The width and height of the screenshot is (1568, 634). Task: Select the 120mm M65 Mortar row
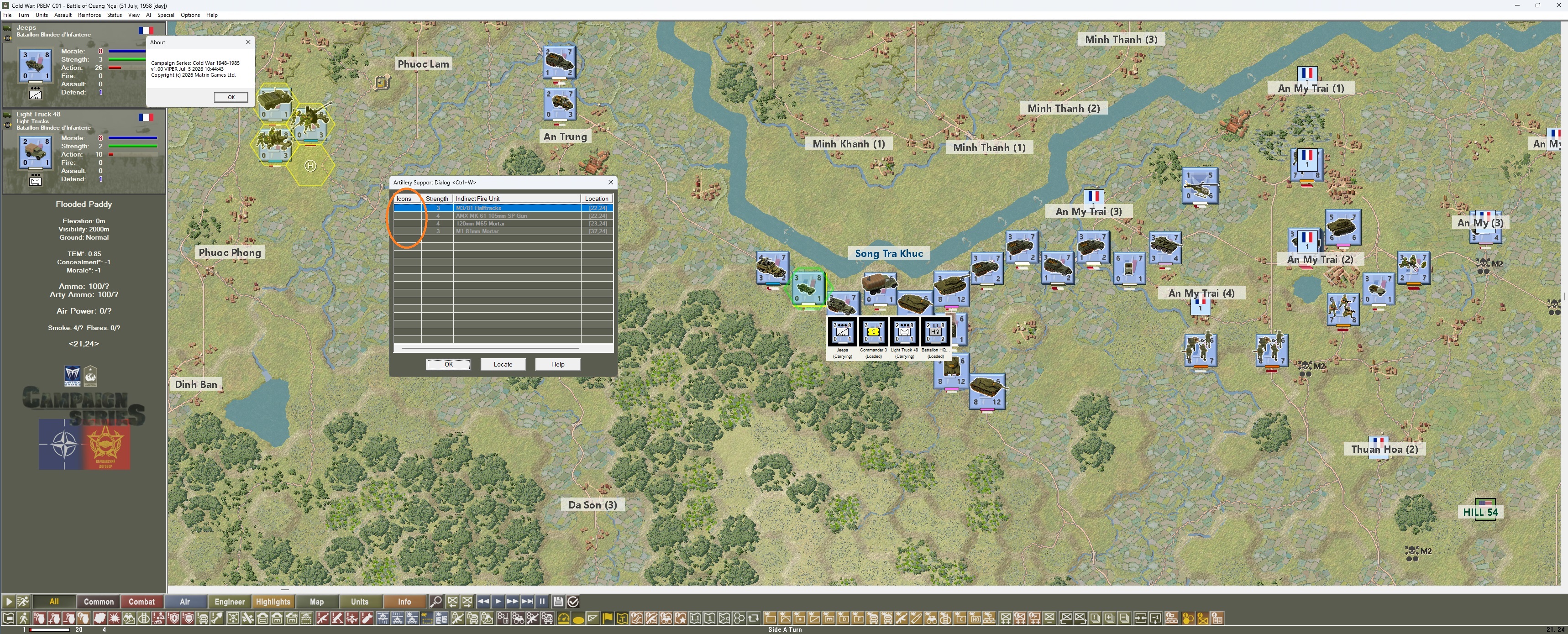(503, 223)
